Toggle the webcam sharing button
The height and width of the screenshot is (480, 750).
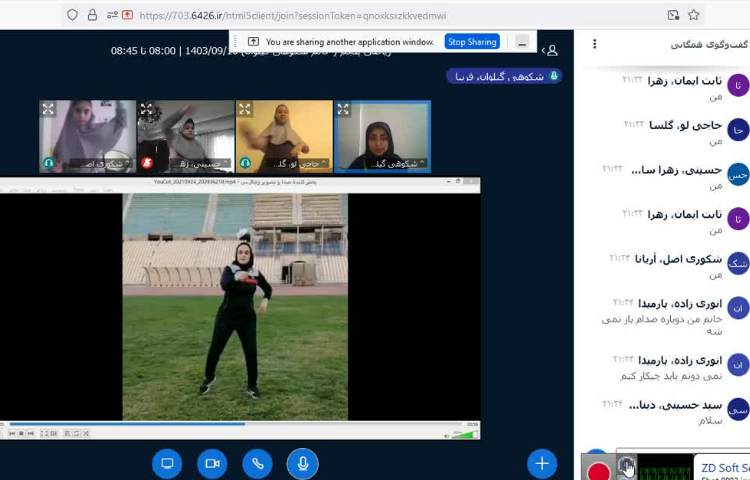[212, 463]
